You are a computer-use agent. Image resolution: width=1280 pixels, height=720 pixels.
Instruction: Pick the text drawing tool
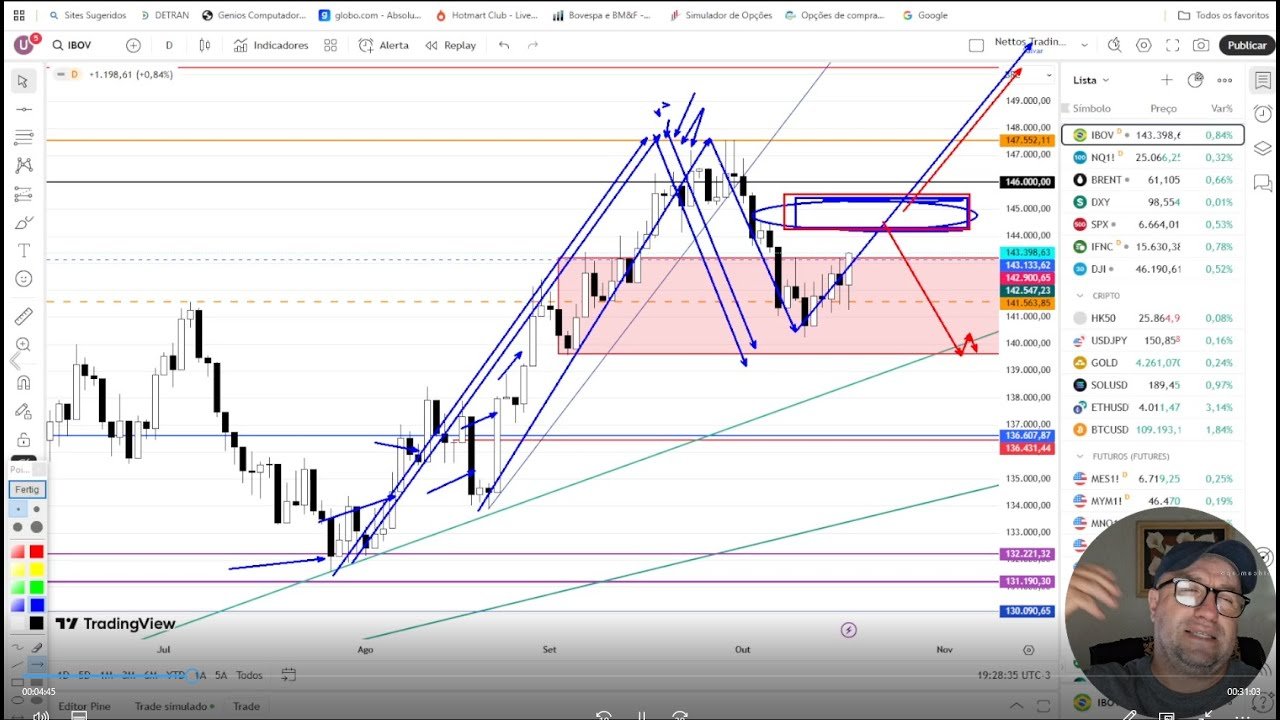point(24,250)
